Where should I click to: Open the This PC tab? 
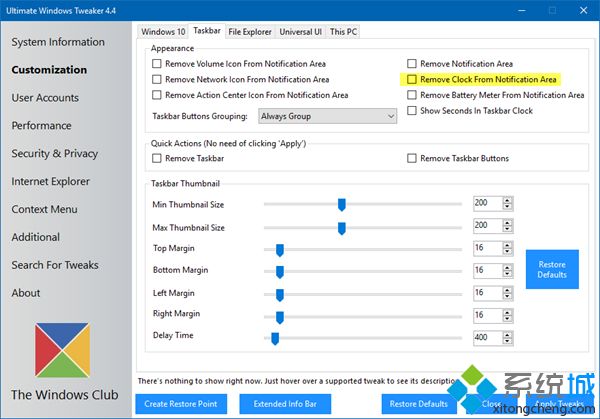[343, 32]
